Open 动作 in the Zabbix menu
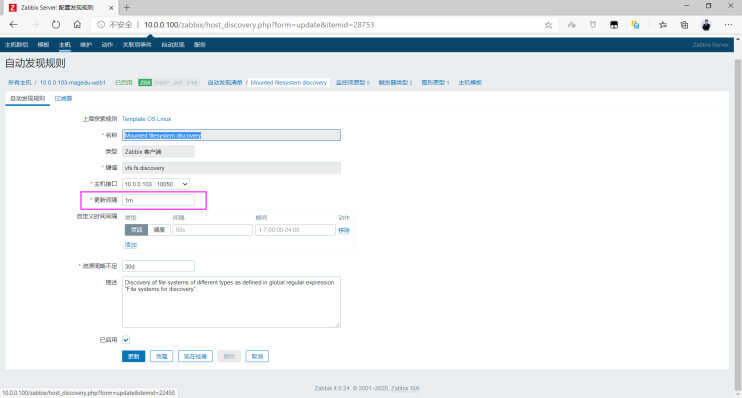Image resolution: width=742 pixels, height=398 pixels. tap(107, 44)
